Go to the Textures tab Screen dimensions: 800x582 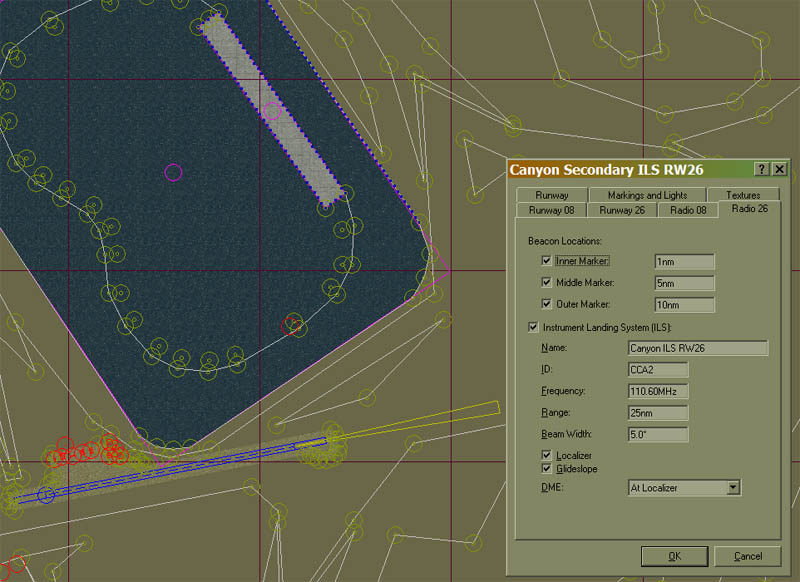coord(743,195)
